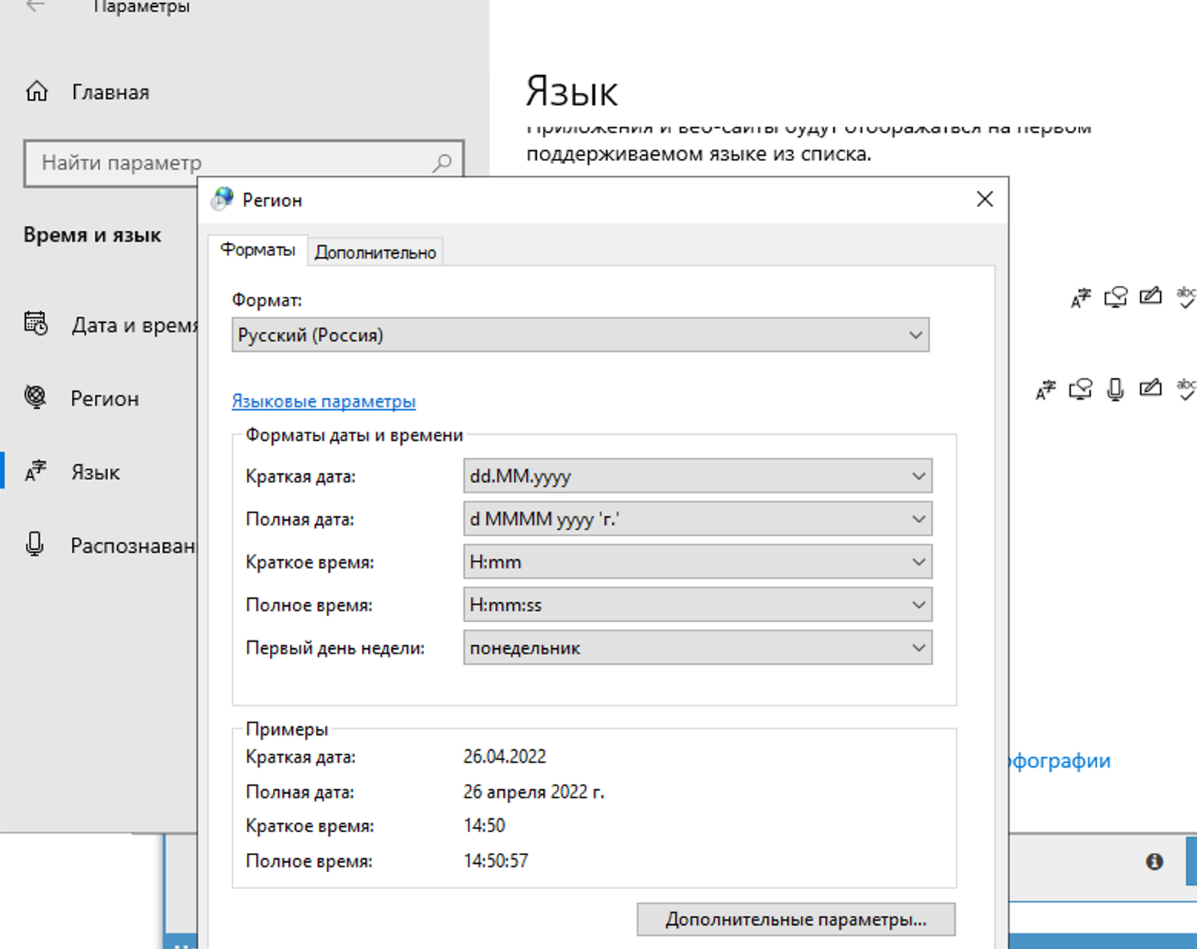This screenshot has width=1197, height=949.
Task: Select the Форматы tab
Action: click(x=257, y=250)
